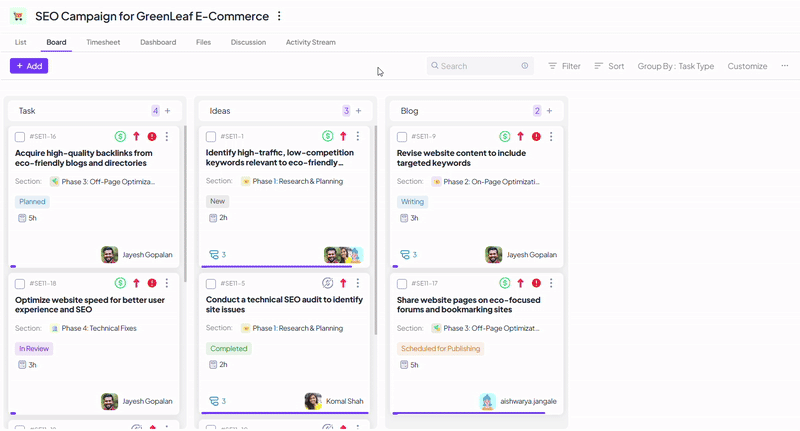Image resolution: width=800 pixels, height=431 pixels.
Task: Open three-dot menu on card #SE11-18
Action: tap(167, 283)
